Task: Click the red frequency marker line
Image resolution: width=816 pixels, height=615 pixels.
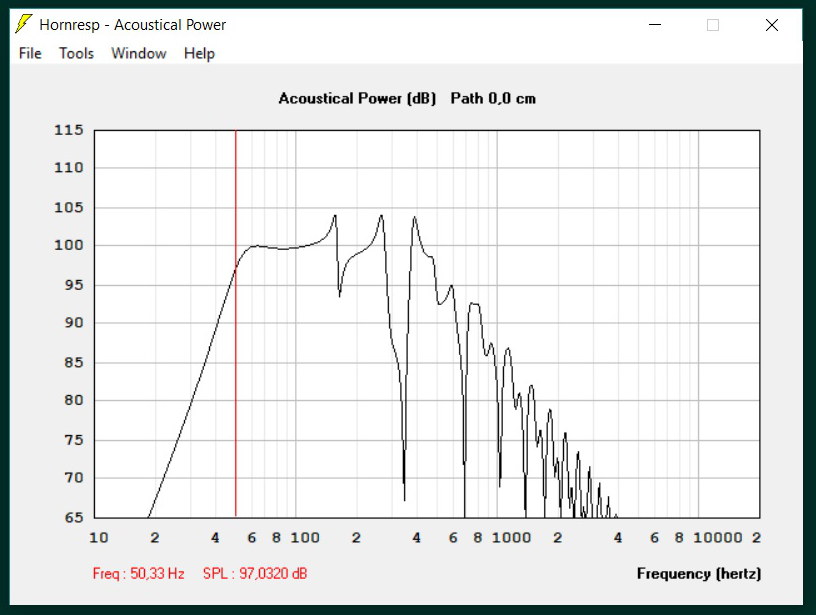Action: pyautogui.click(x=236, y=324)
